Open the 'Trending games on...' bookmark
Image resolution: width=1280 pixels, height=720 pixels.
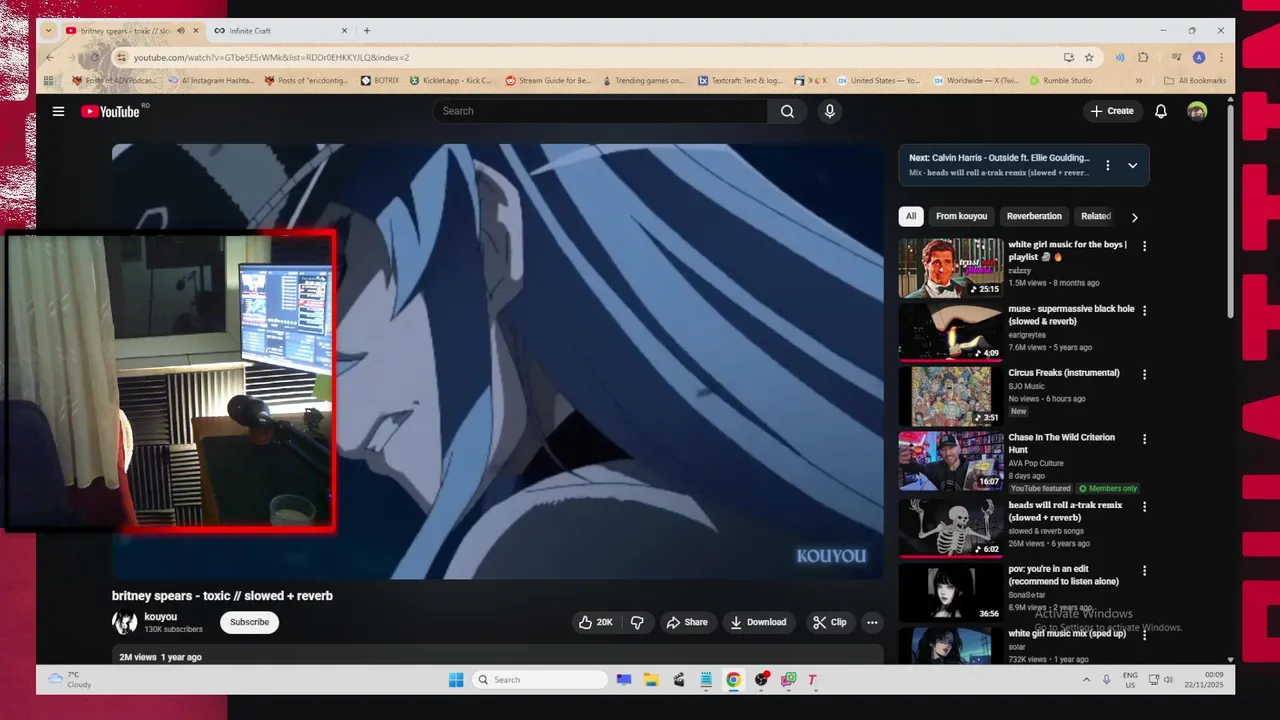[643, 80]
